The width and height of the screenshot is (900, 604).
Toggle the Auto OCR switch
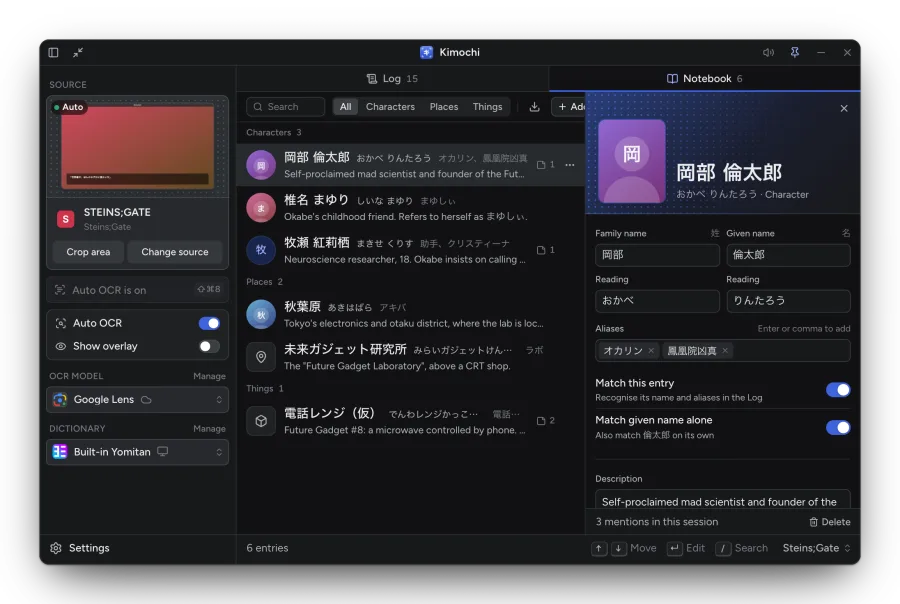click(x=209, y=323)
